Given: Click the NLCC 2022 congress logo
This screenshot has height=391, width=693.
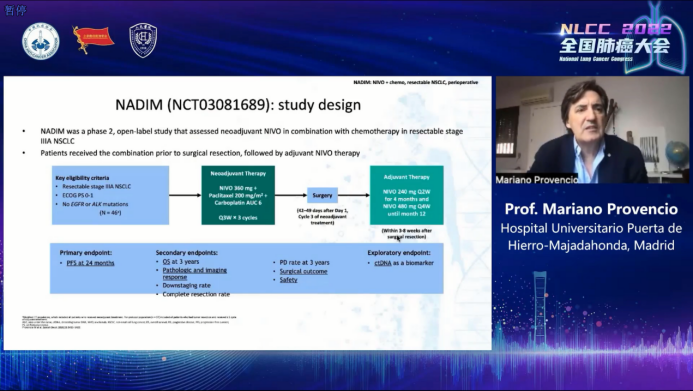Looking at the screenshot, I should pyautogui.click(x=615, y=42).
